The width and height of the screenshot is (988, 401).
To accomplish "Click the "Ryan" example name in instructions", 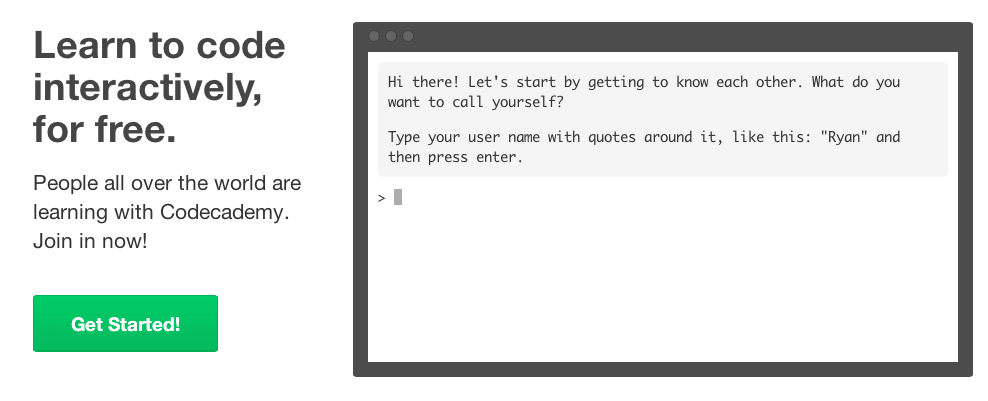I will [844, 137].
